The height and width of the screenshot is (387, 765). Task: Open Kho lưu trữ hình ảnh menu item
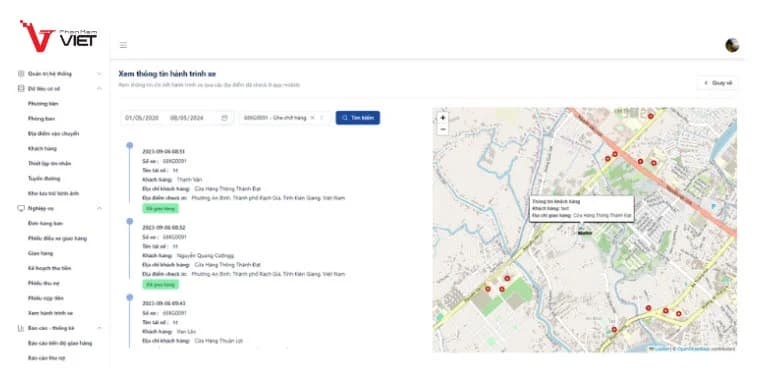(x=53, y=193)
